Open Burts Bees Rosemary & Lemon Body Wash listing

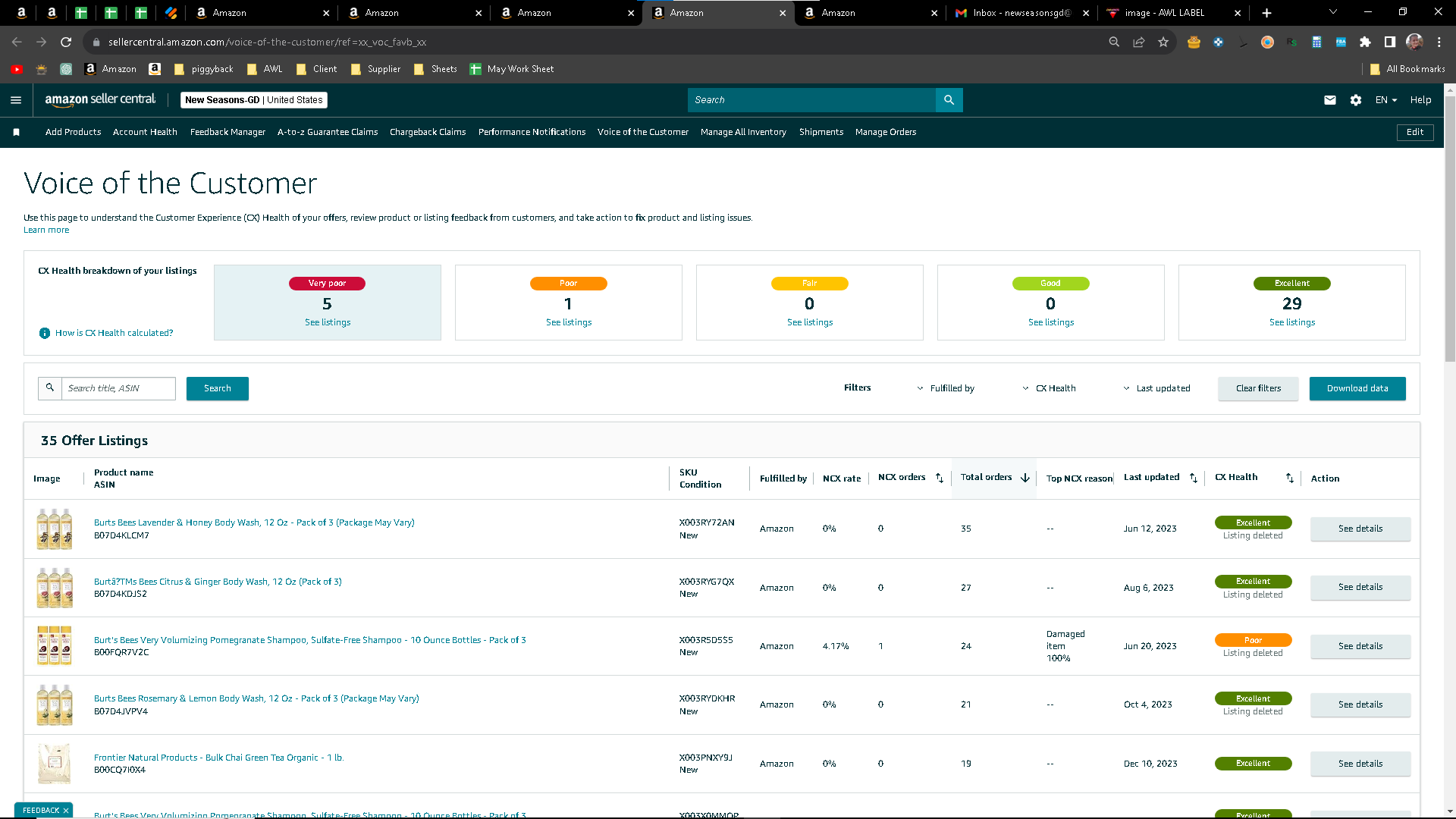256,698
